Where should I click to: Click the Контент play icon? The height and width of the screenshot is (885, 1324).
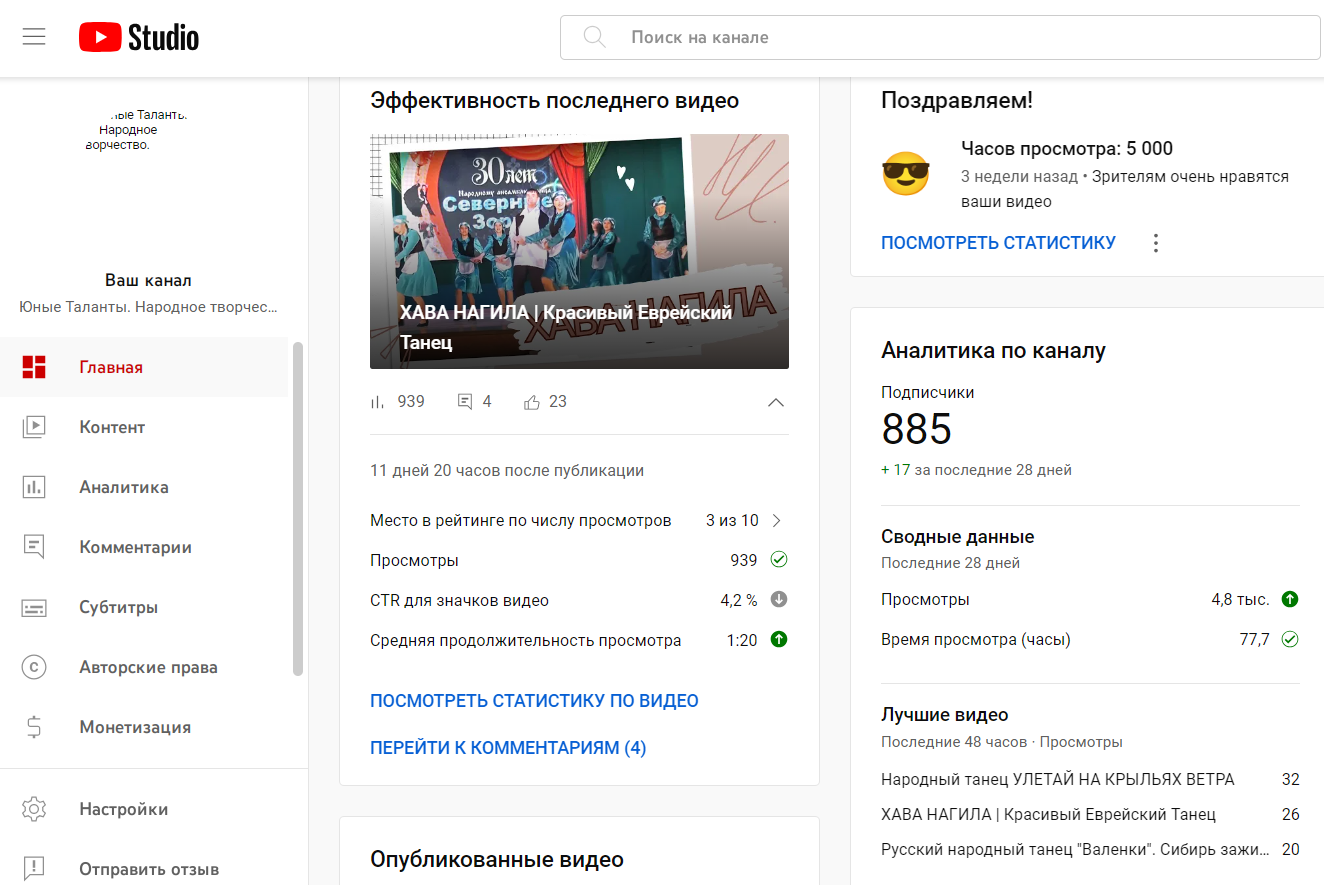pos(34,427)
